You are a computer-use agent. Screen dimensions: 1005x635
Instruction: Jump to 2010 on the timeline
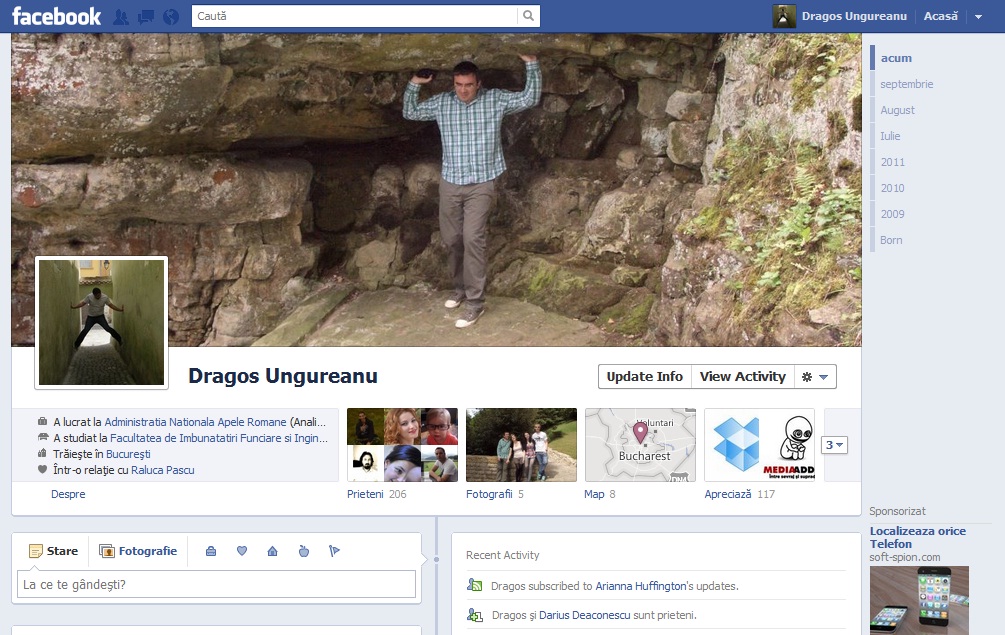(892, 188)
